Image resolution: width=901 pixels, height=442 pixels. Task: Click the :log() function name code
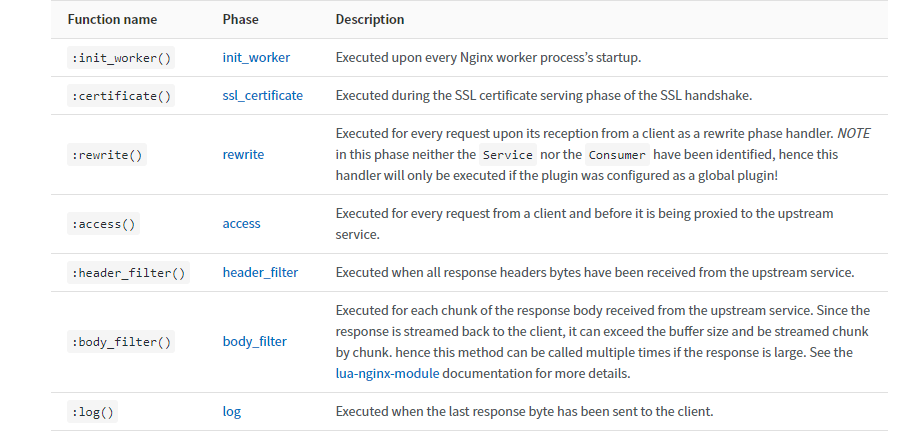(93, 412)
